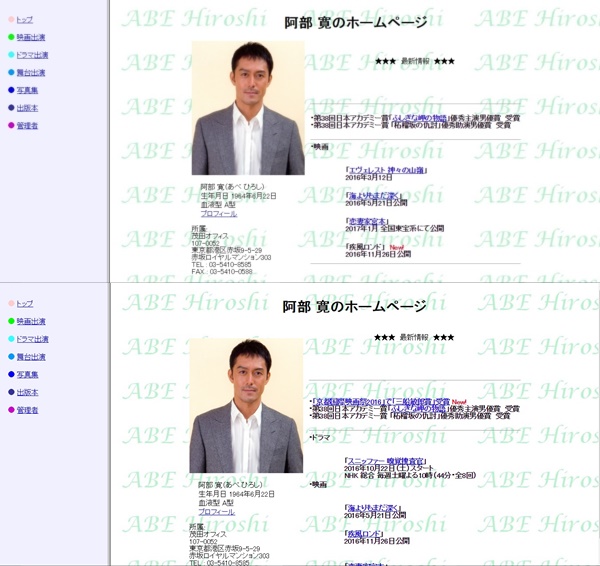Click NHK 総合 毎週土曜よる10時 broadcast text

410,475
